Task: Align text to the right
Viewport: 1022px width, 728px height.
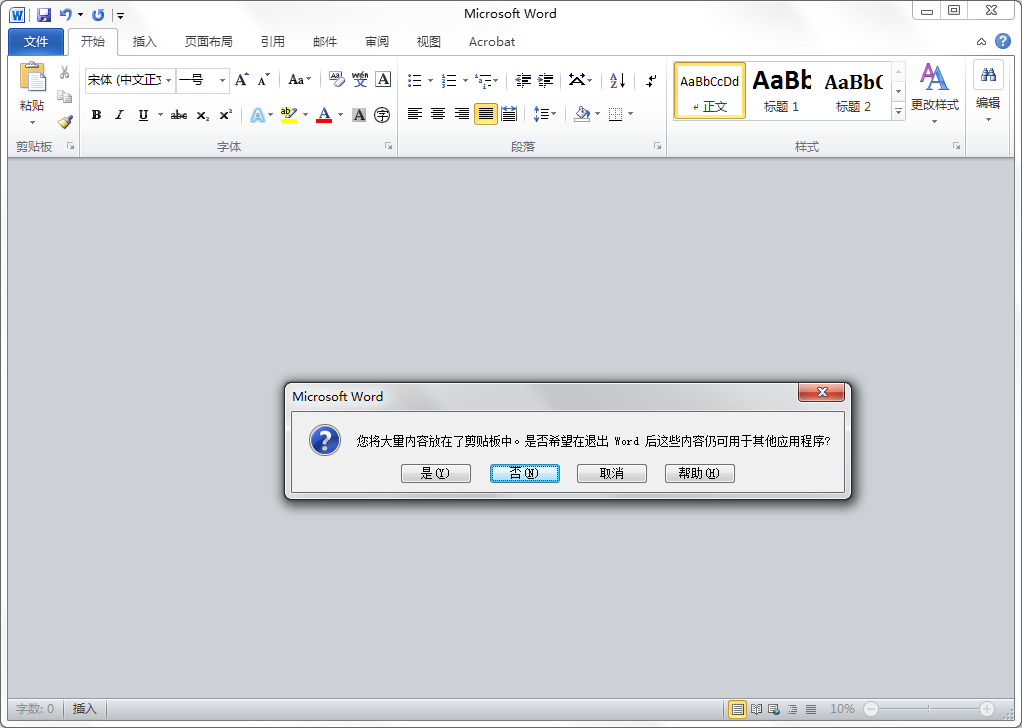Action: 461,114
